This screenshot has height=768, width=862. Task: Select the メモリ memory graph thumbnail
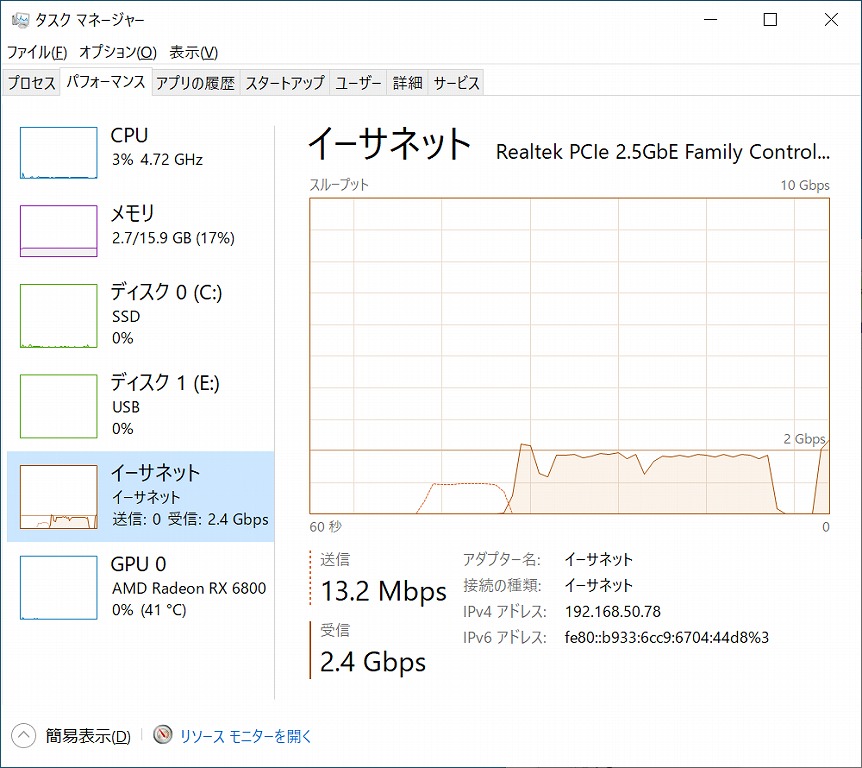[x=58, y=230]
